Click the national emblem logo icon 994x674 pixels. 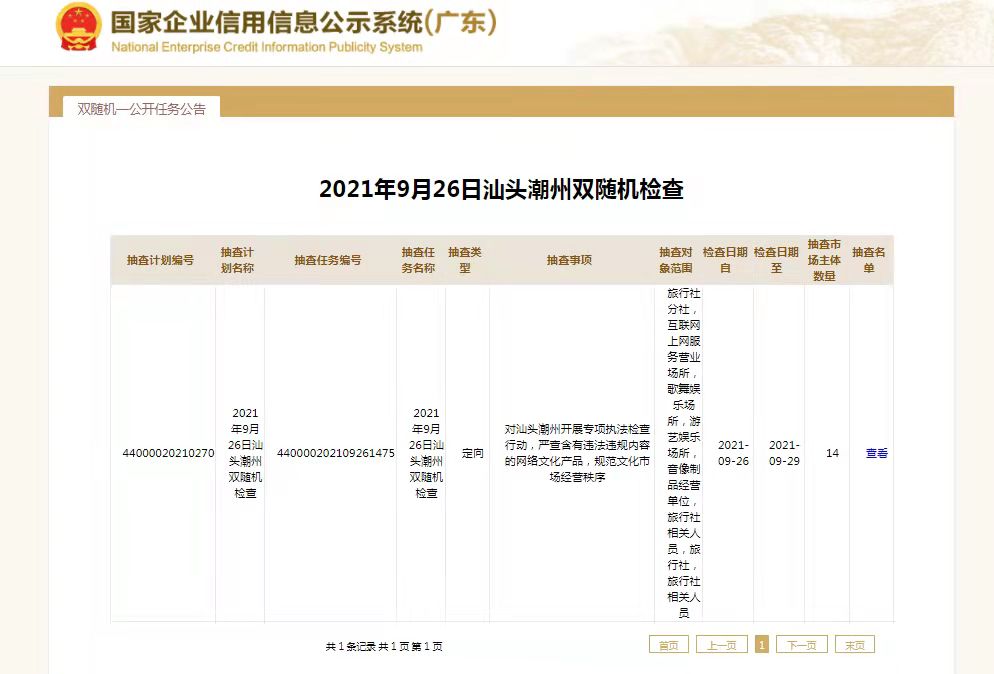[79, 27]
